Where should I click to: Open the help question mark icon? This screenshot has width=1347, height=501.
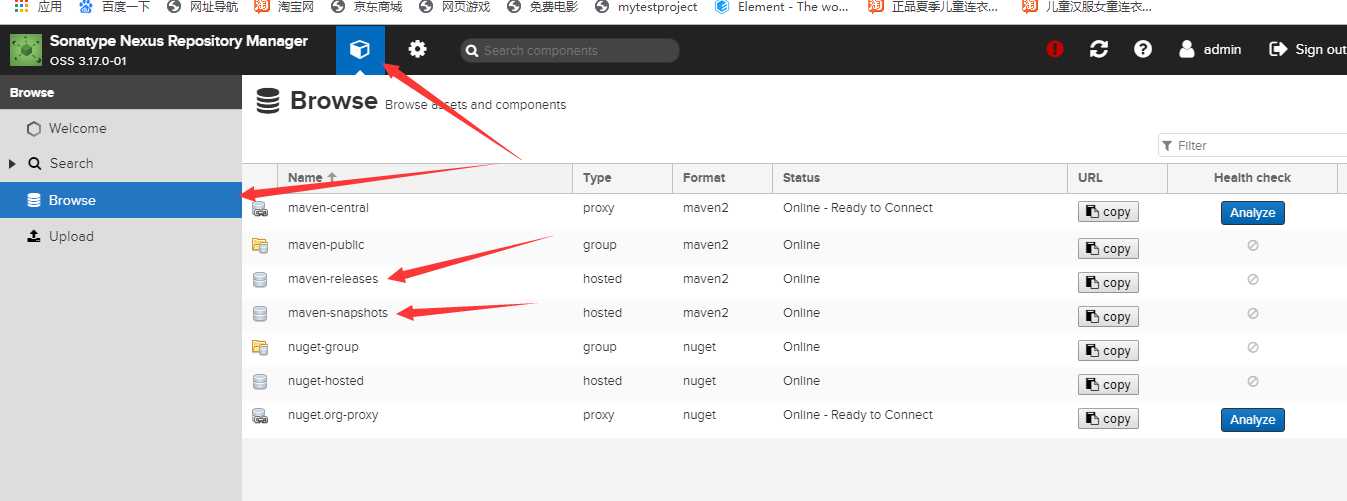(1143, 49)
